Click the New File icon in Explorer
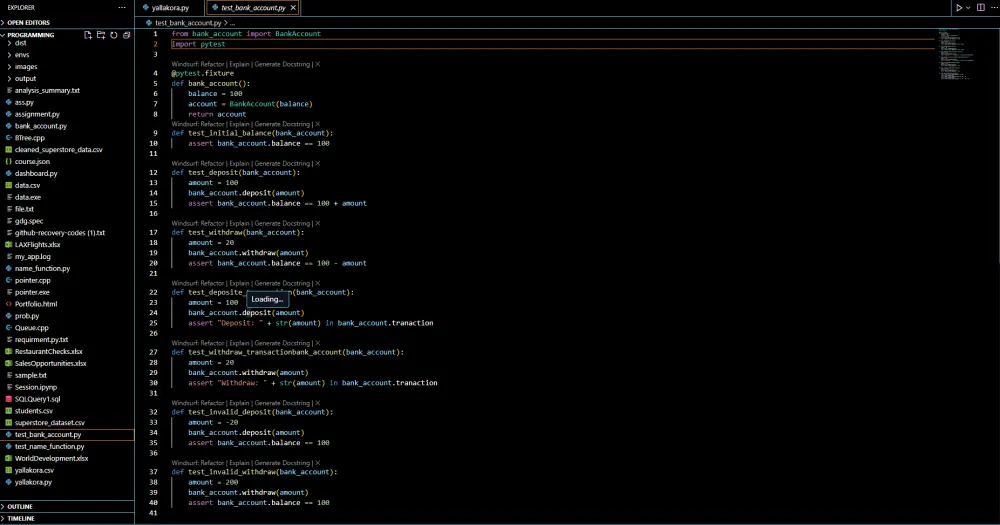Image resolution: width=1000 pixels, height=525 pixels. 88,35
